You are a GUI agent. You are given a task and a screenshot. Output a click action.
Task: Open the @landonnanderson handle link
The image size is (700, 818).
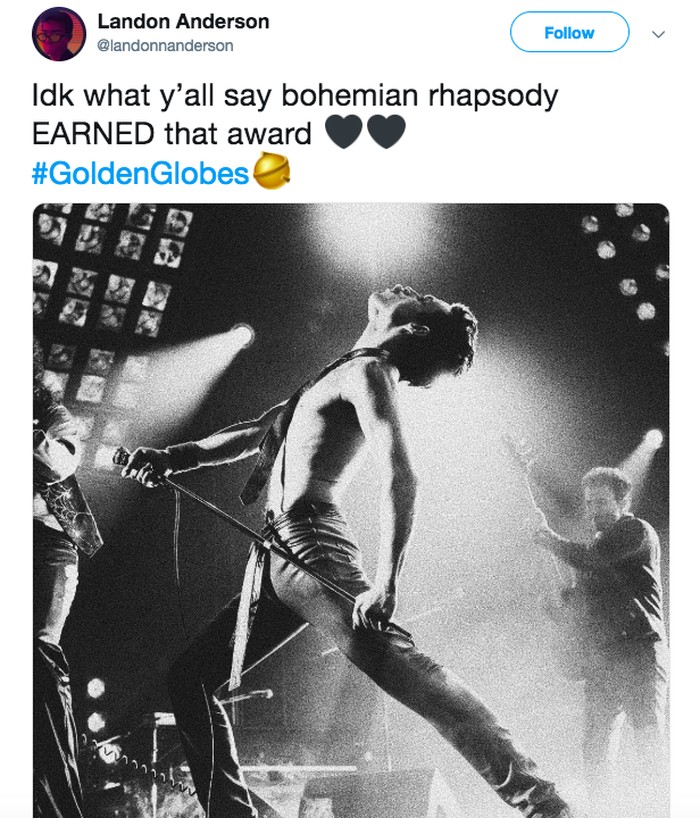click(x=165, y=45)
